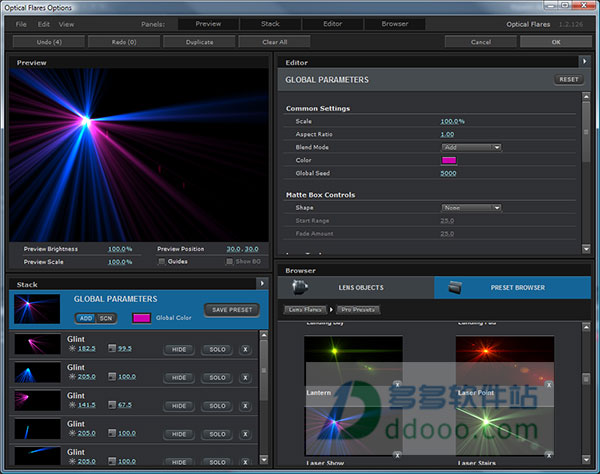Hide the Glint with brightness 141.5
600x474 pixels.
[179, 406]
